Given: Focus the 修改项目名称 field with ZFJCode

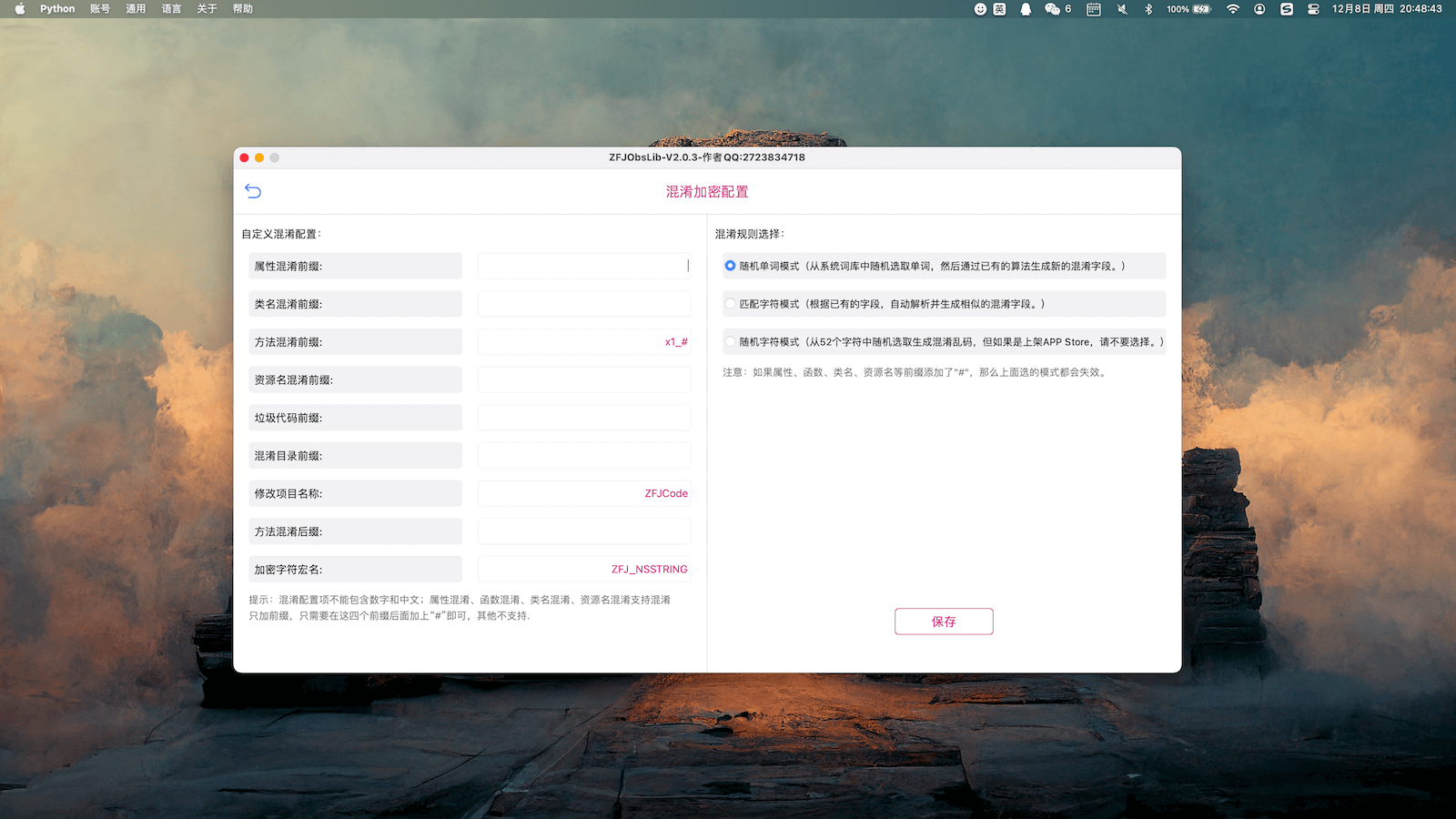Looking at the screenshot, I should coord(584,493).
